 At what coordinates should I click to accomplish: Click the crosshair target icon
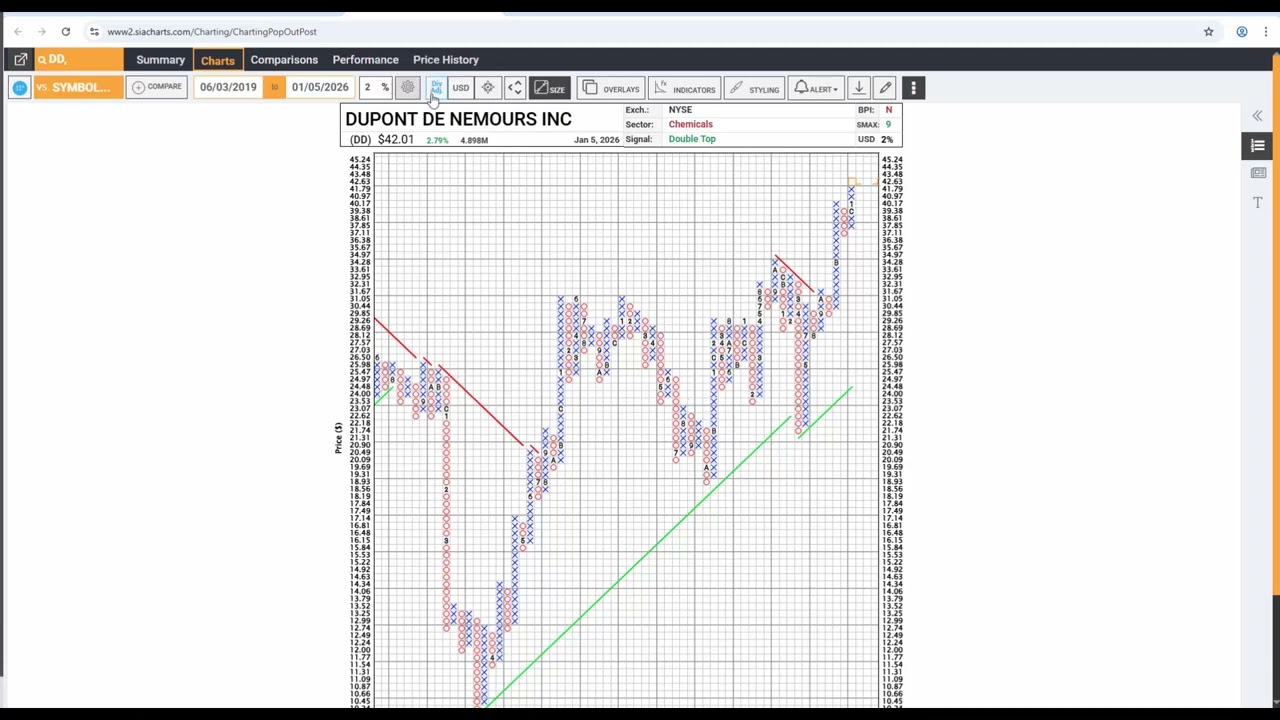[x=488, y=88]
